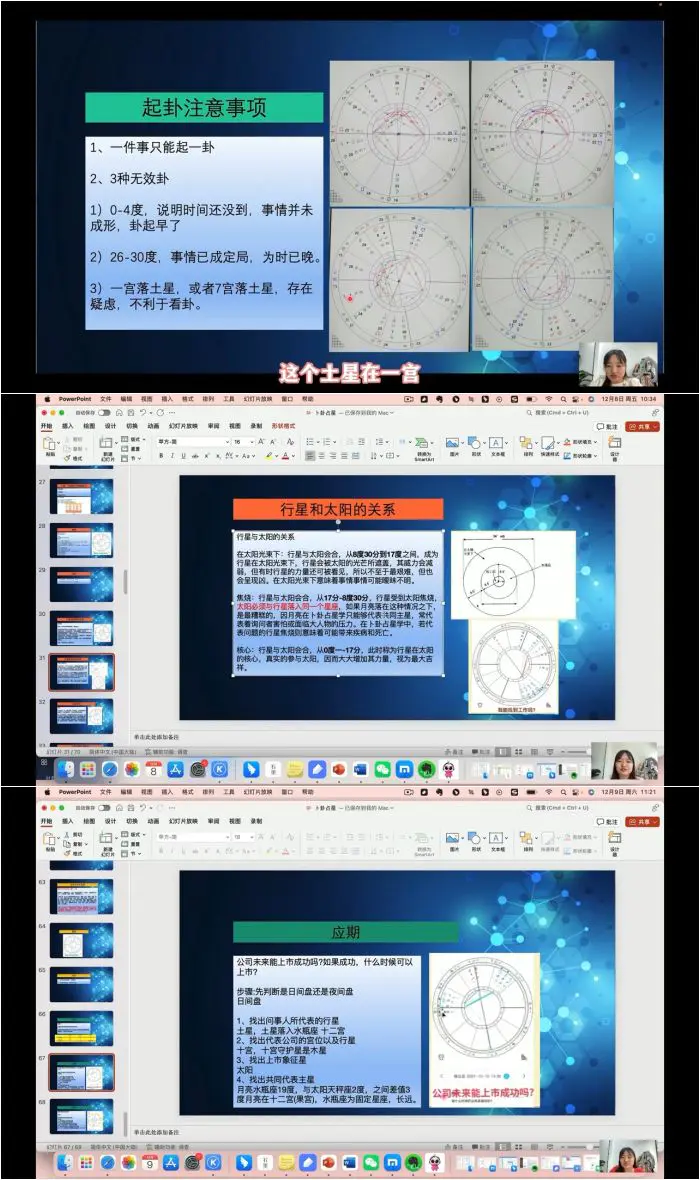Open font name dropdown above 行星和太阳的关系 slide
Viewport: 700px width, 1180px height.
click(x=195, y=441)
